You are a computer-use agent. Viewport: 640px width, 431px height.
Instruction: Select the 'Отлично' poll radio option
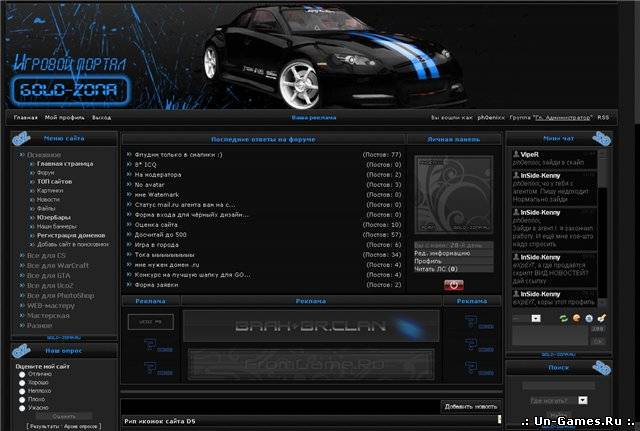click(23, 376)
